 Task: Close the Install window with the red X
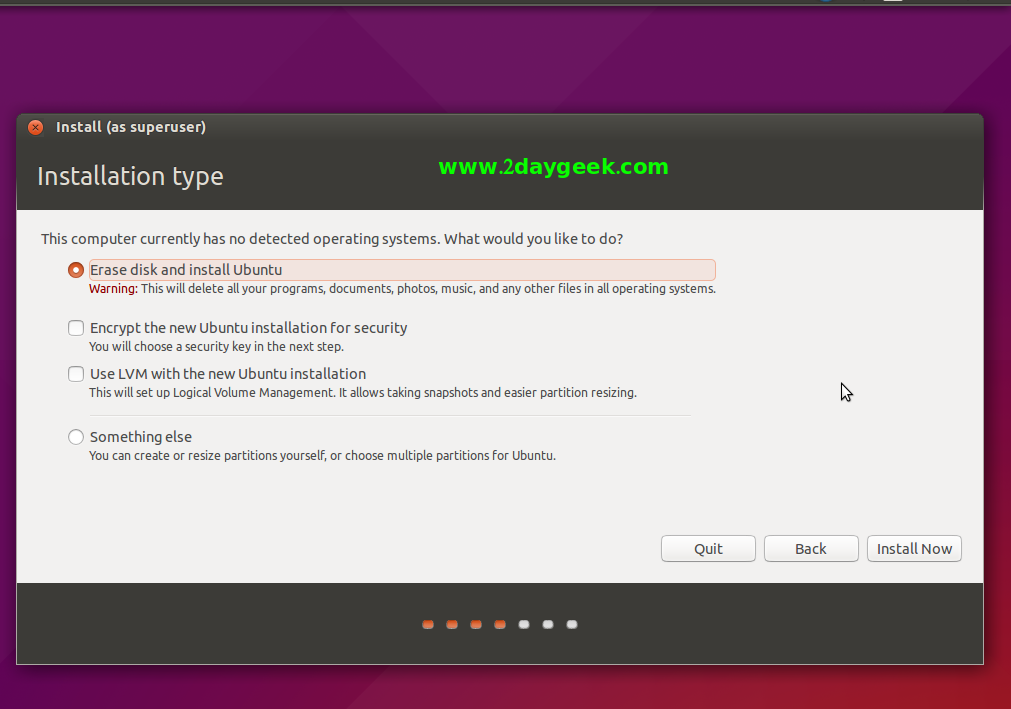tap(36, 128)
